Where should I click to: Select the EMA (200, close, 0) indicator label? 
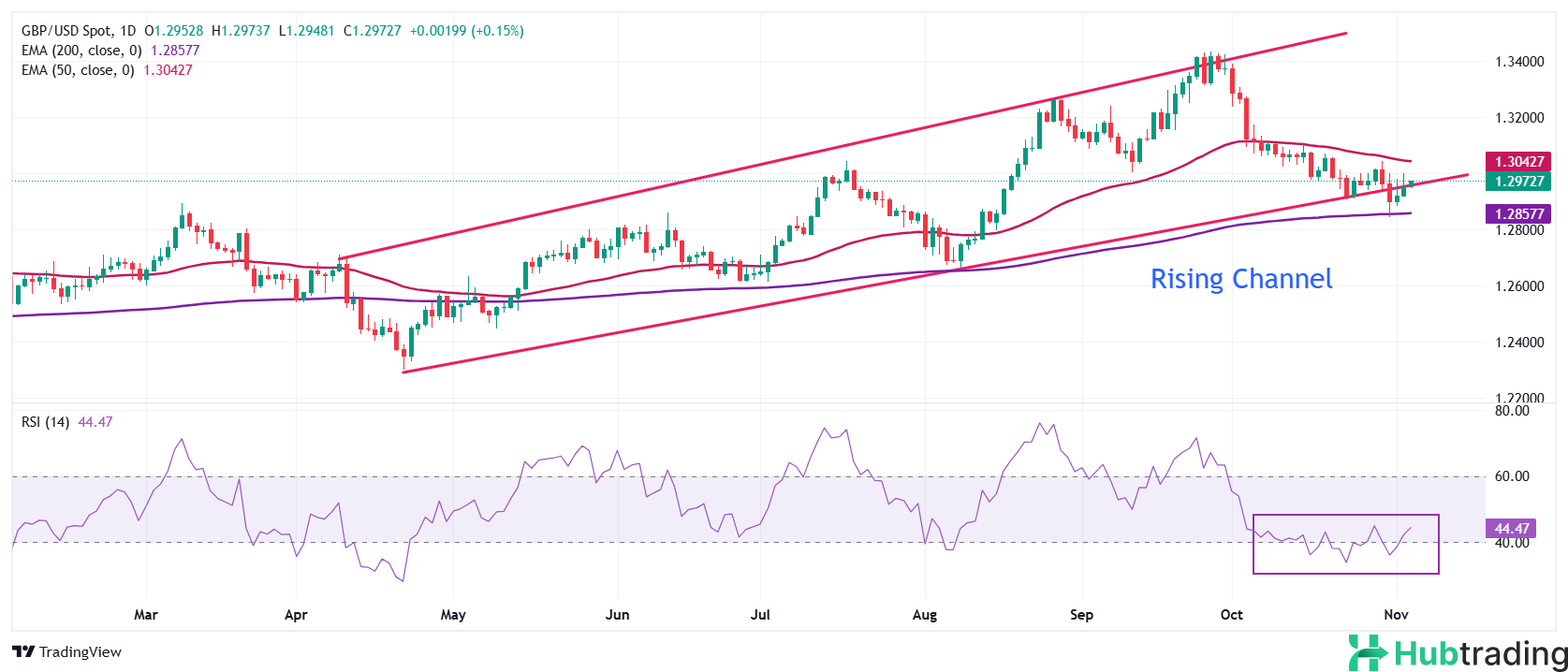tap(81, 51)
